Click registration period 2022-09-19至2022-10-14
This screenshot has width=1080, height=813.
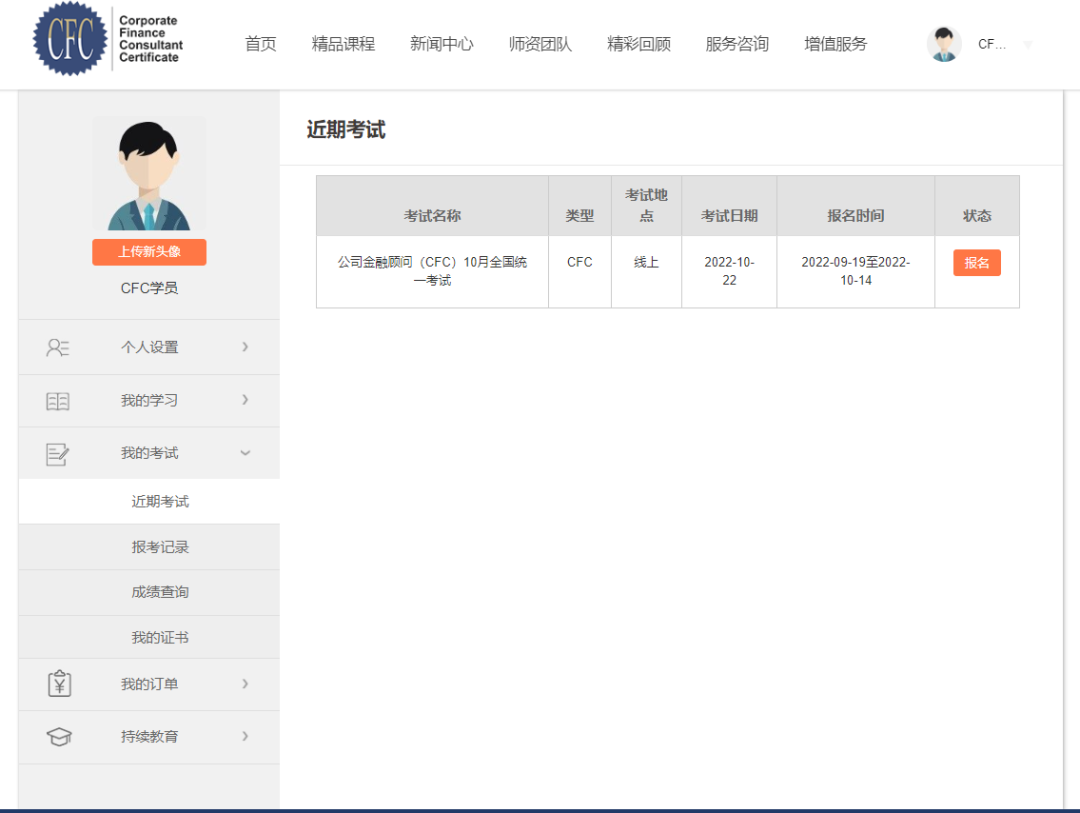[855, 271]
